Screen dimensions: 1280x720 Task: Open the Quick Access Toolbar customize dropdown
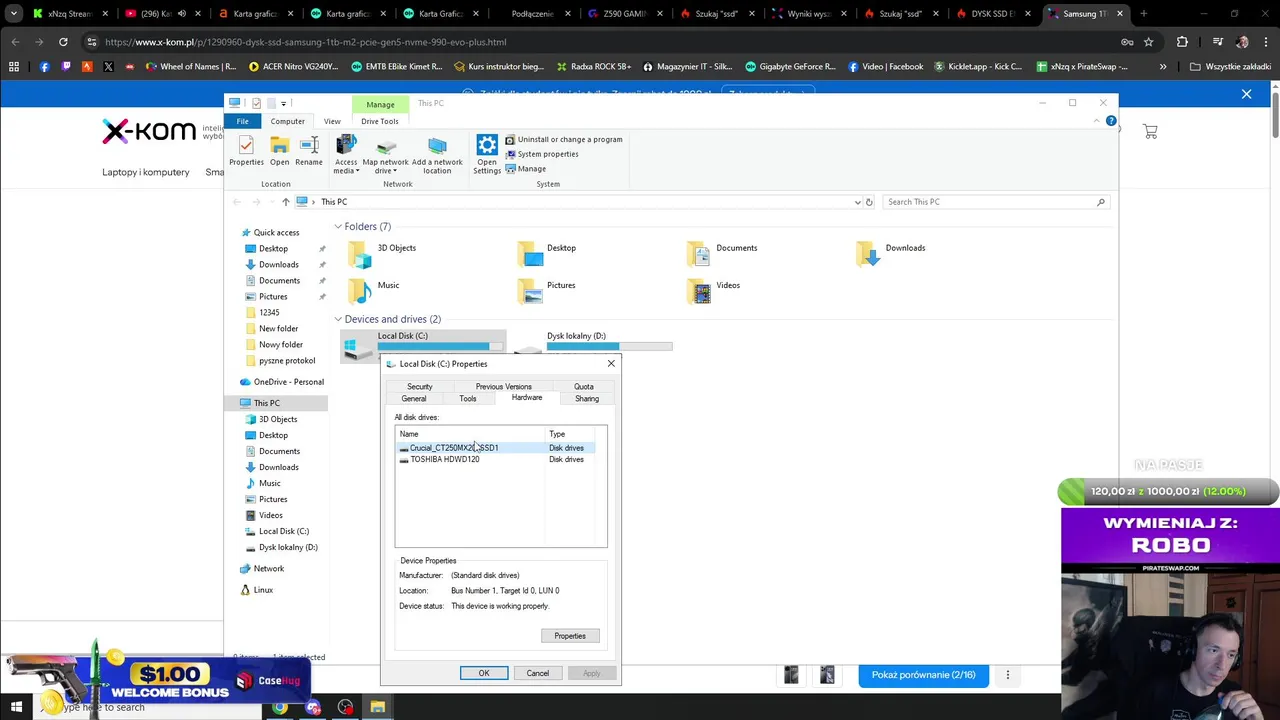[283, 103]
